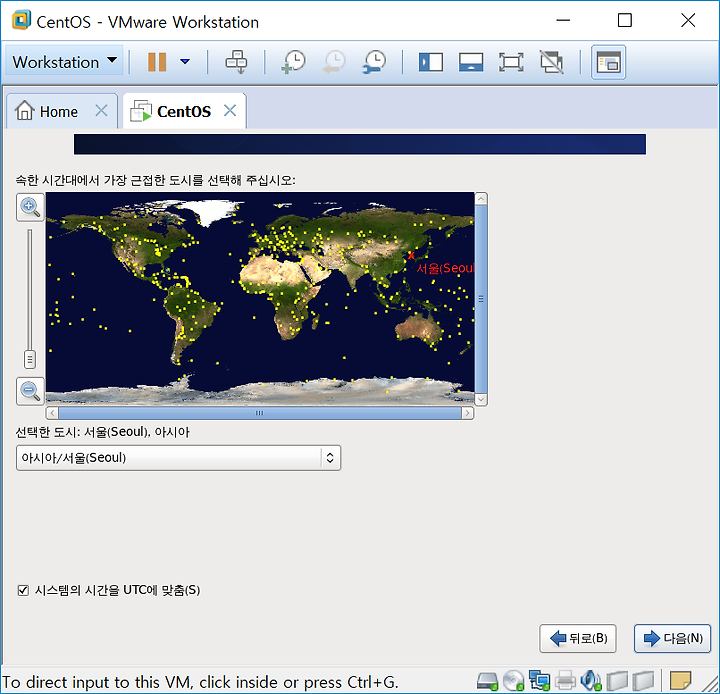
Task: Close the Home tab
Action: tap(101, 111)
